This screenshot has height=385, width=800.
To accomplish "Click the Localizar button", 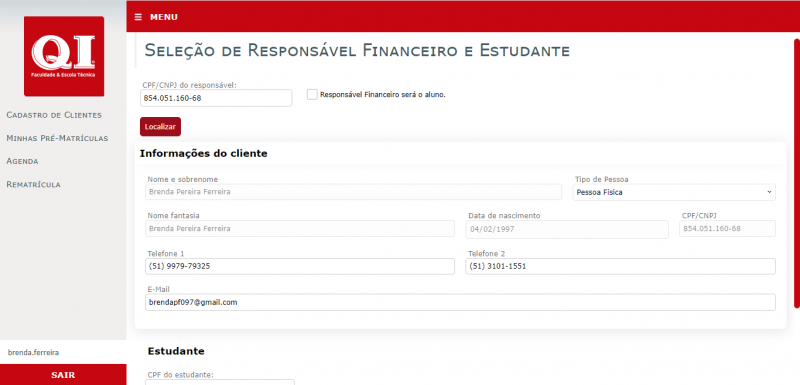I will (160, 126).
